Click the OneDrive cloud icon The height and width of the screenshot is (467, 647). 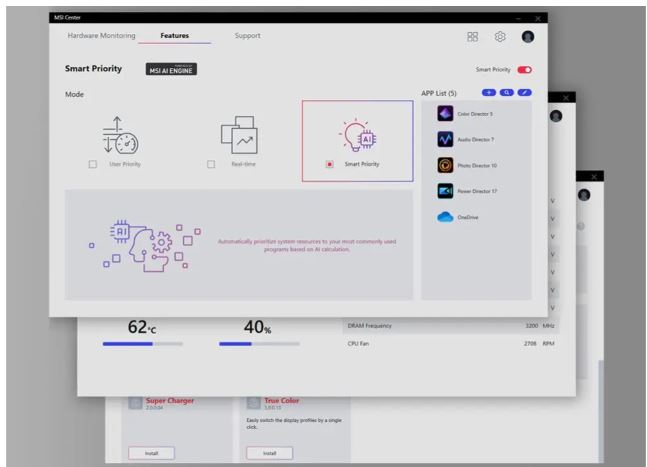[x=445, y=217]
